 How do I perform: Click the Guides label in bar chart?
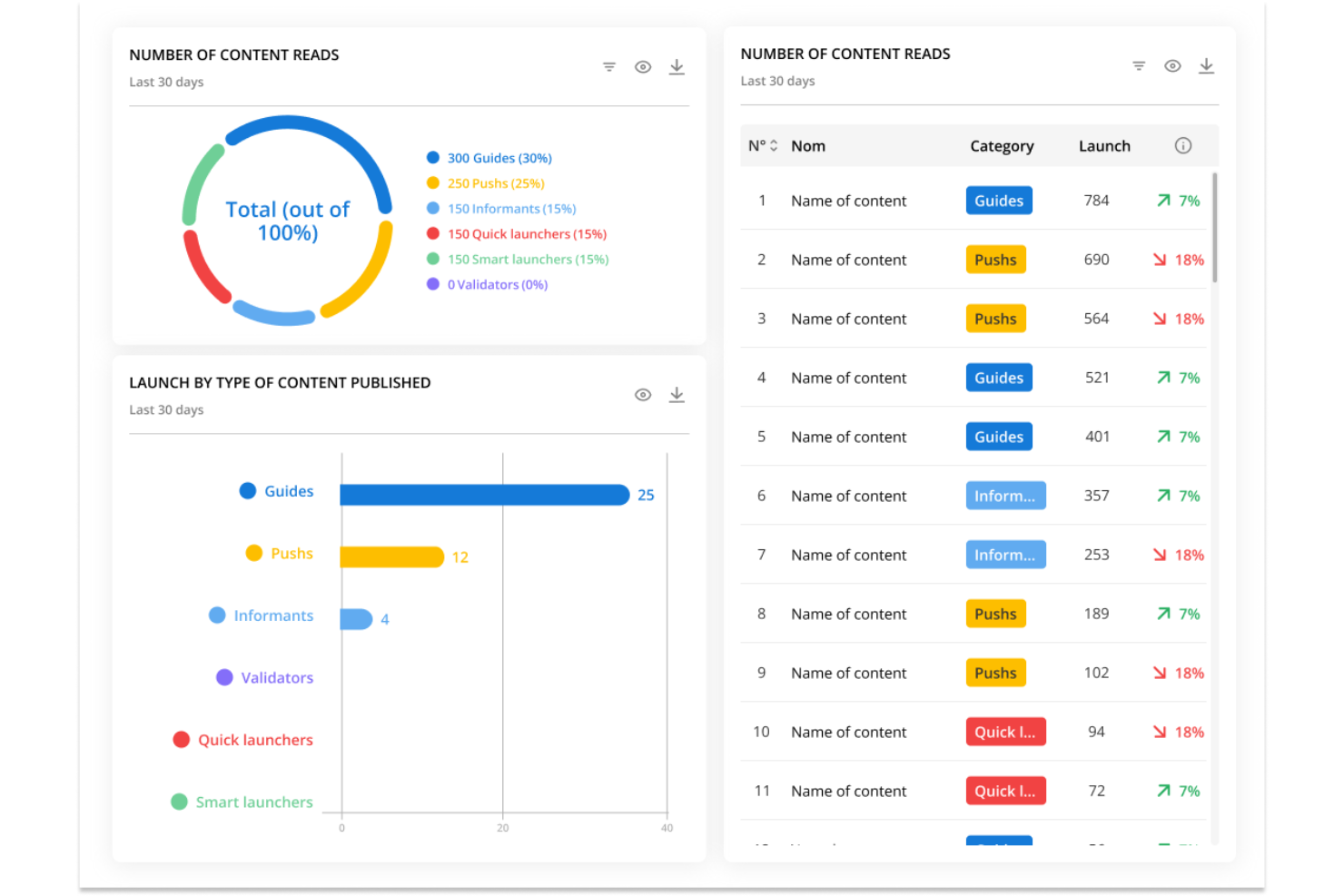pyautogui.click(x=289, y=491)
